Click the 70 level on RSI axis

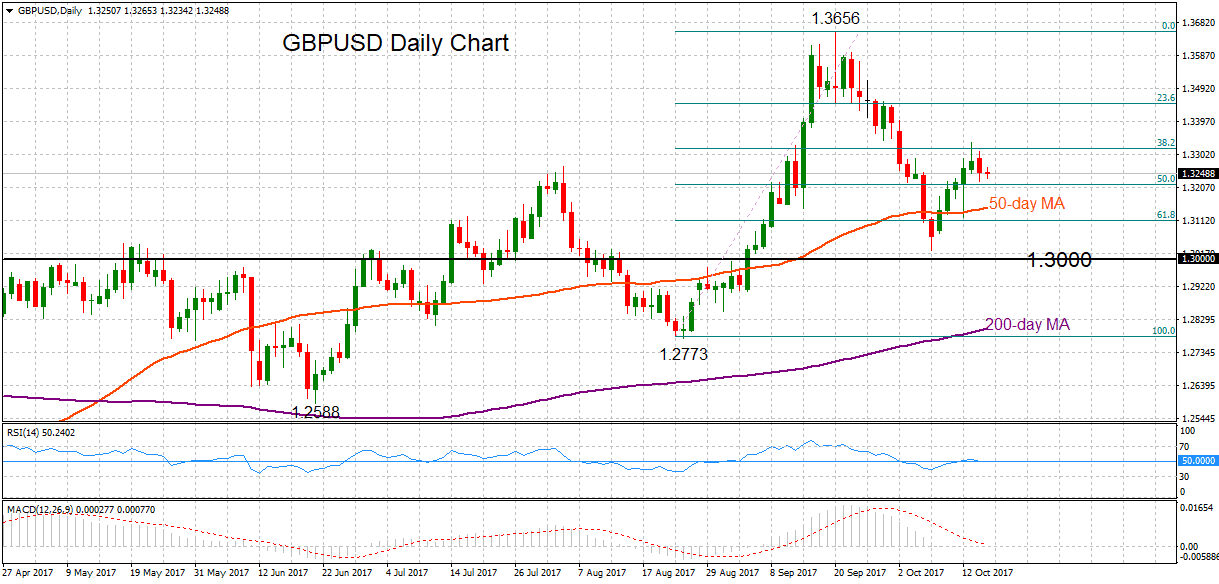pos(1186,449)
